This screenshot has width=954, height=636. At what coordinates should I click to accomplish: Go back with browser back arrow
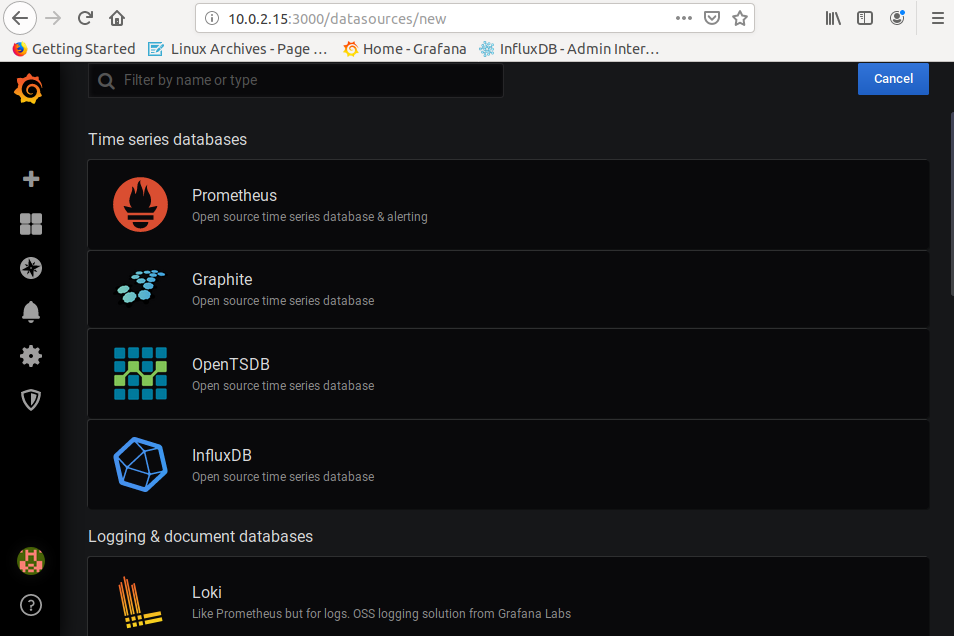(20, 18)
